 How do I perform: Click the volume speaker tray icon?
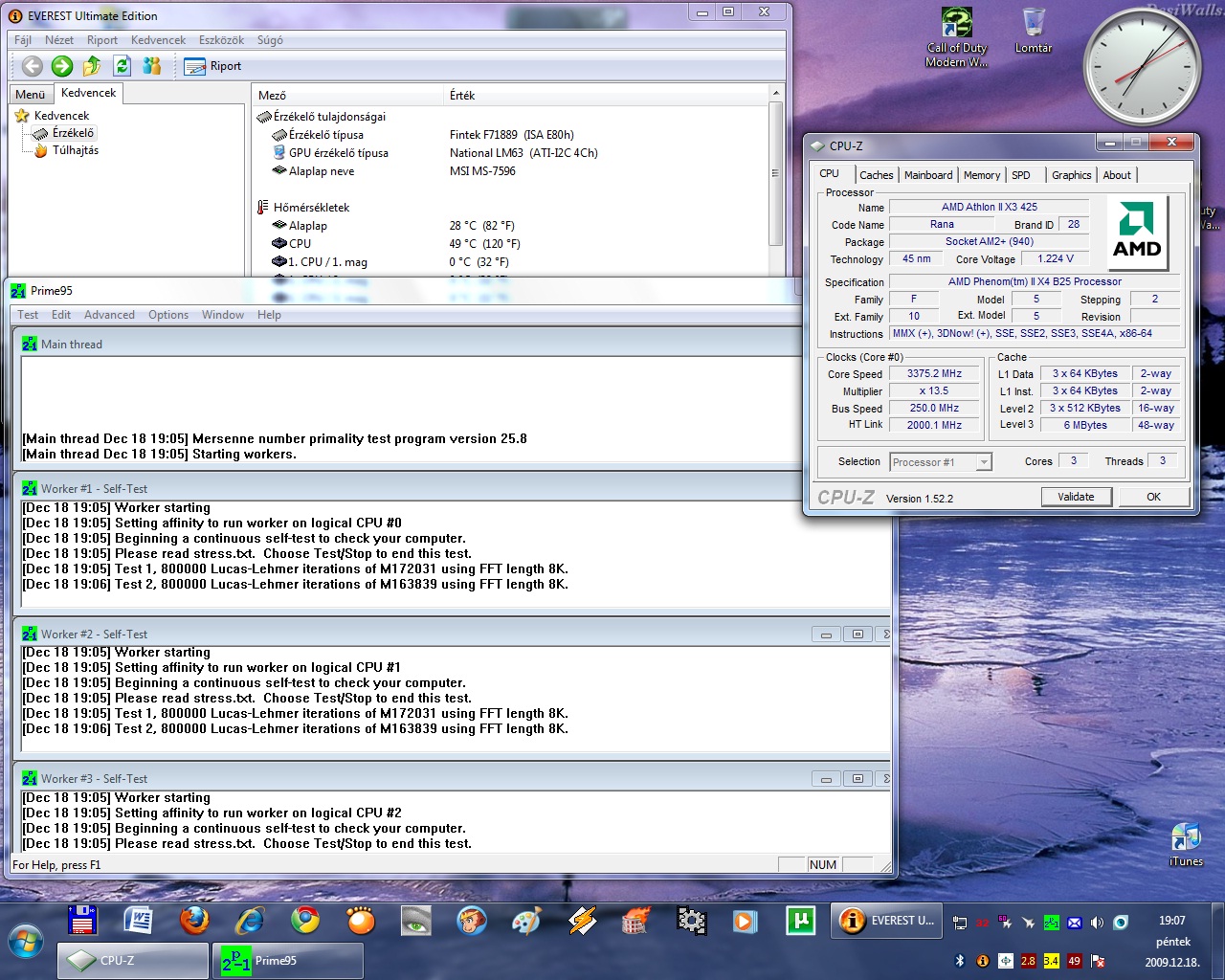pos(1097,923)
